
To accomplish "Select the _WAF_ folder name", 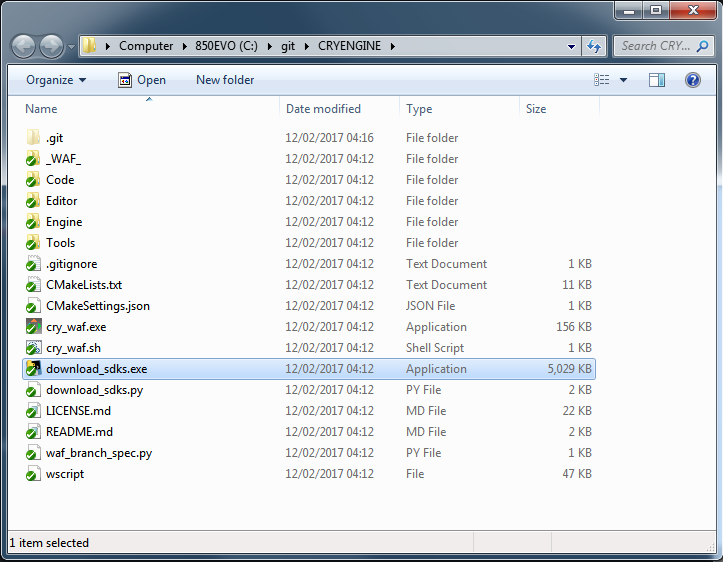I will (63, 159).
